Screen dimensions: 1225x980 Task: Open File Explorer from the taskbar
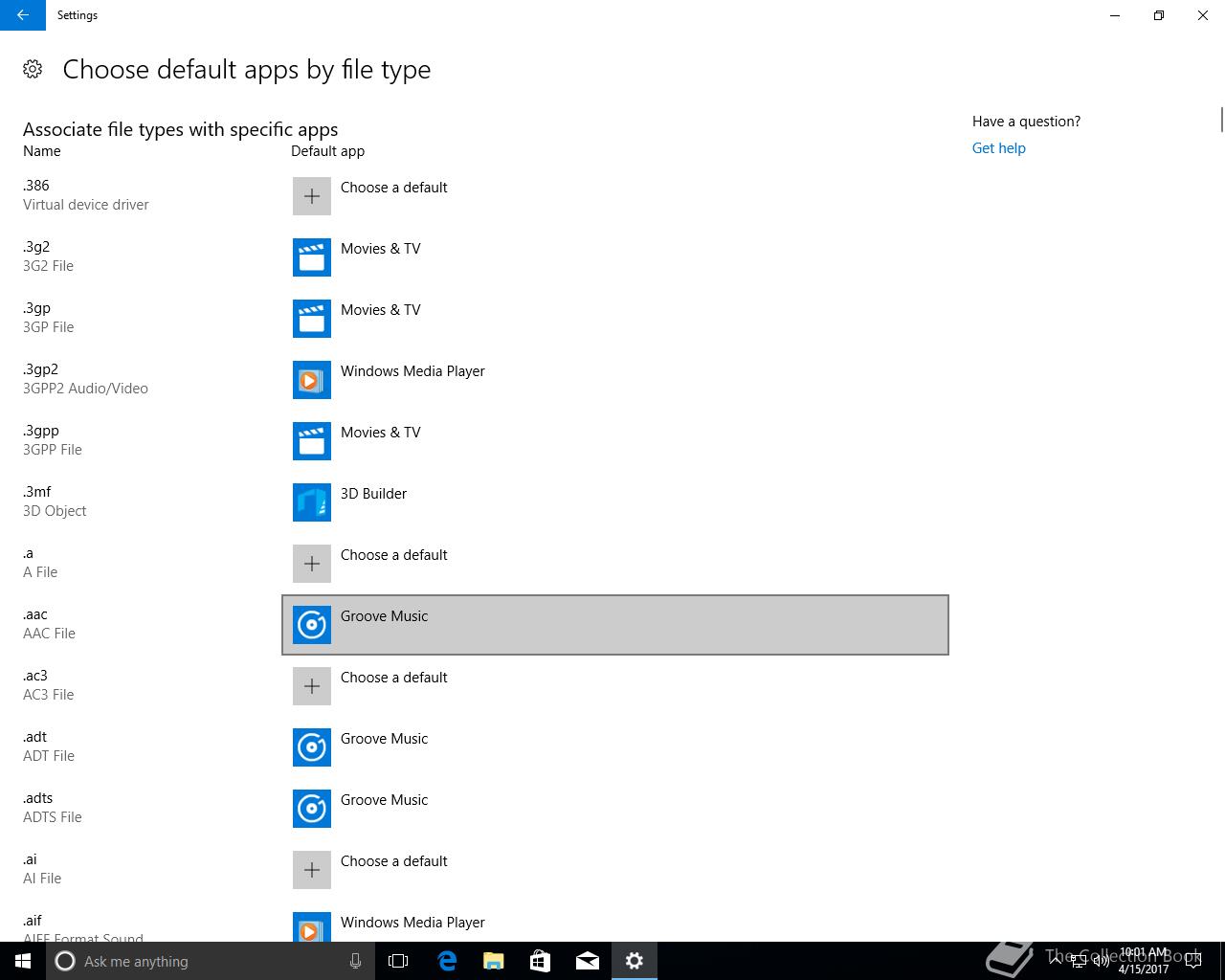point(494,961)
